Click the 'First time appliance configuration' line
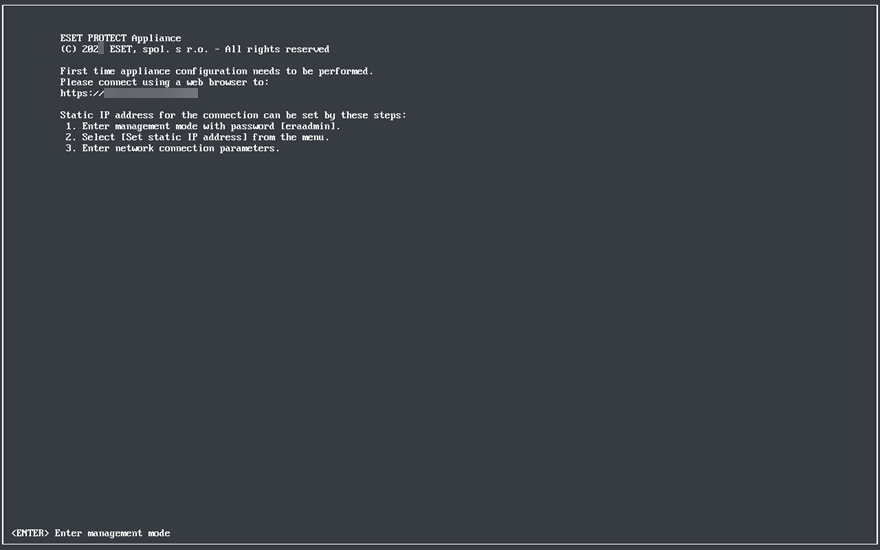This screenshot has height=550, width=880. pyautogui.click(x=216, y=71)
